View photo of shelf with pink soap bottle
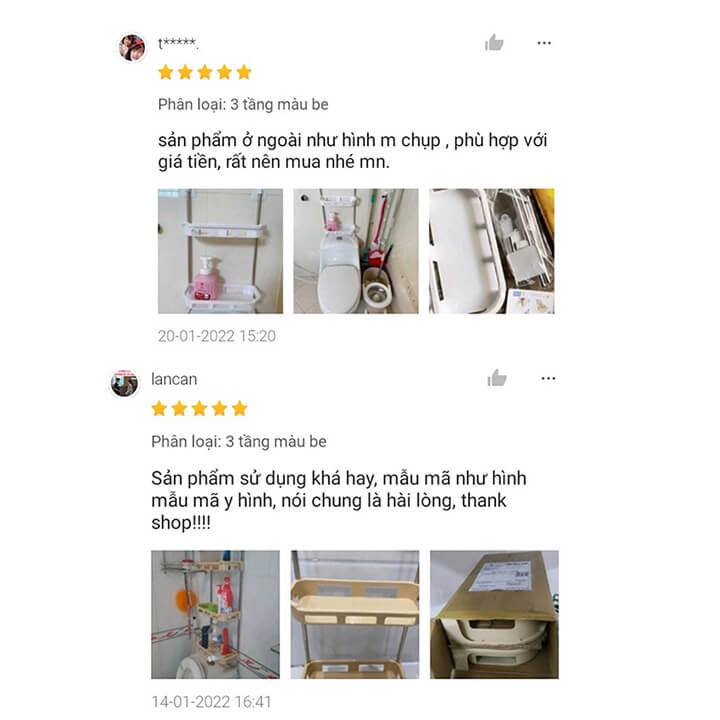Image resolution: width=720 pixels, height=720 pixels. [220, 251]
